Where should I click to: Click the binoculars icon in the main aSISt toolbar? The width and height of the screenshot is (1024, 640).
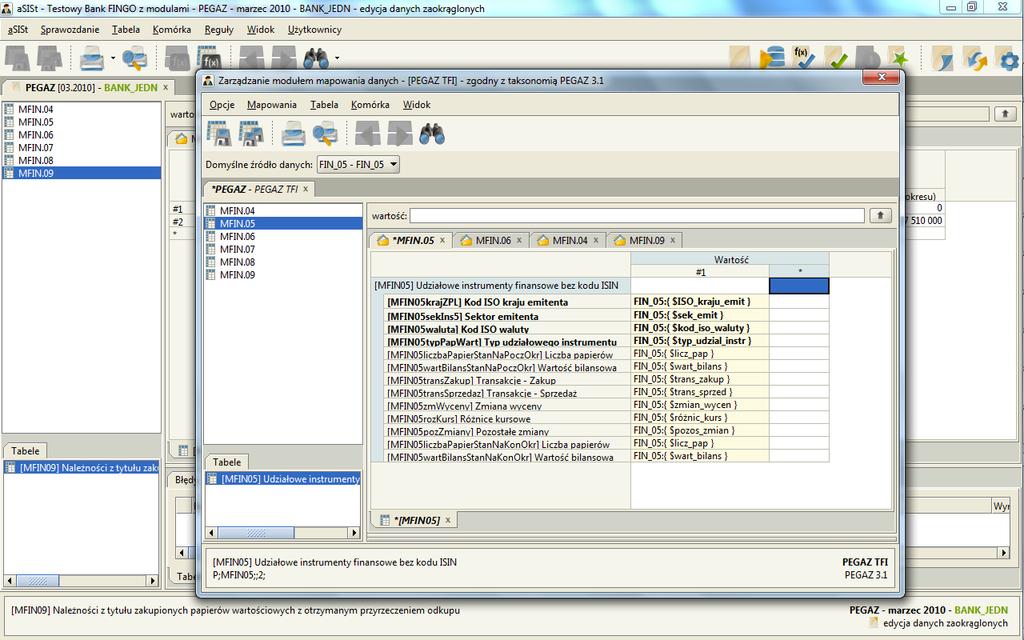click(316, 58)
